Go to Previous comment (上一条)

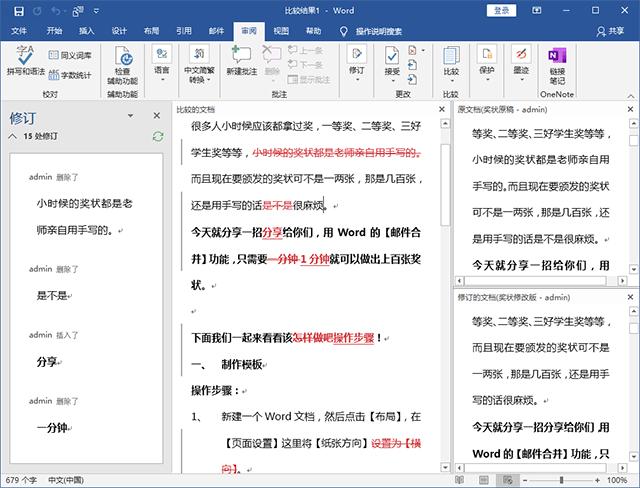306,51
